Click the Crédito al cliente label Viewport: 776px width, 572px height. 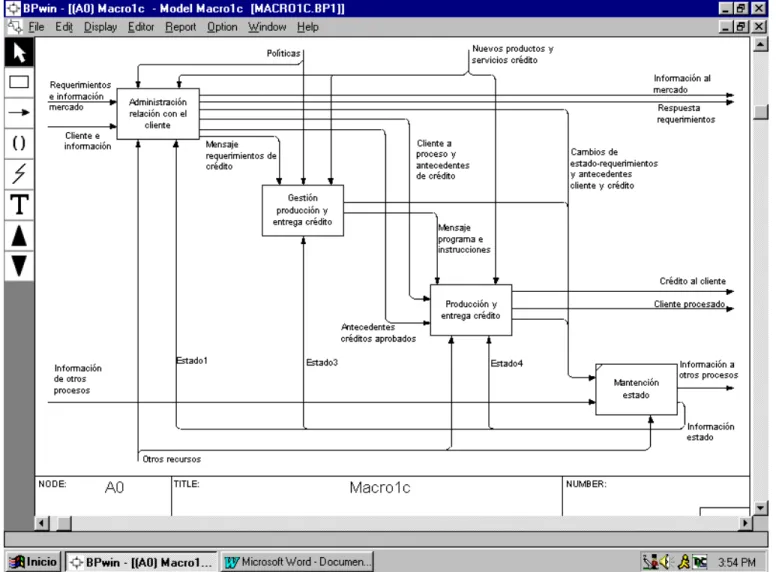(692, 281)
